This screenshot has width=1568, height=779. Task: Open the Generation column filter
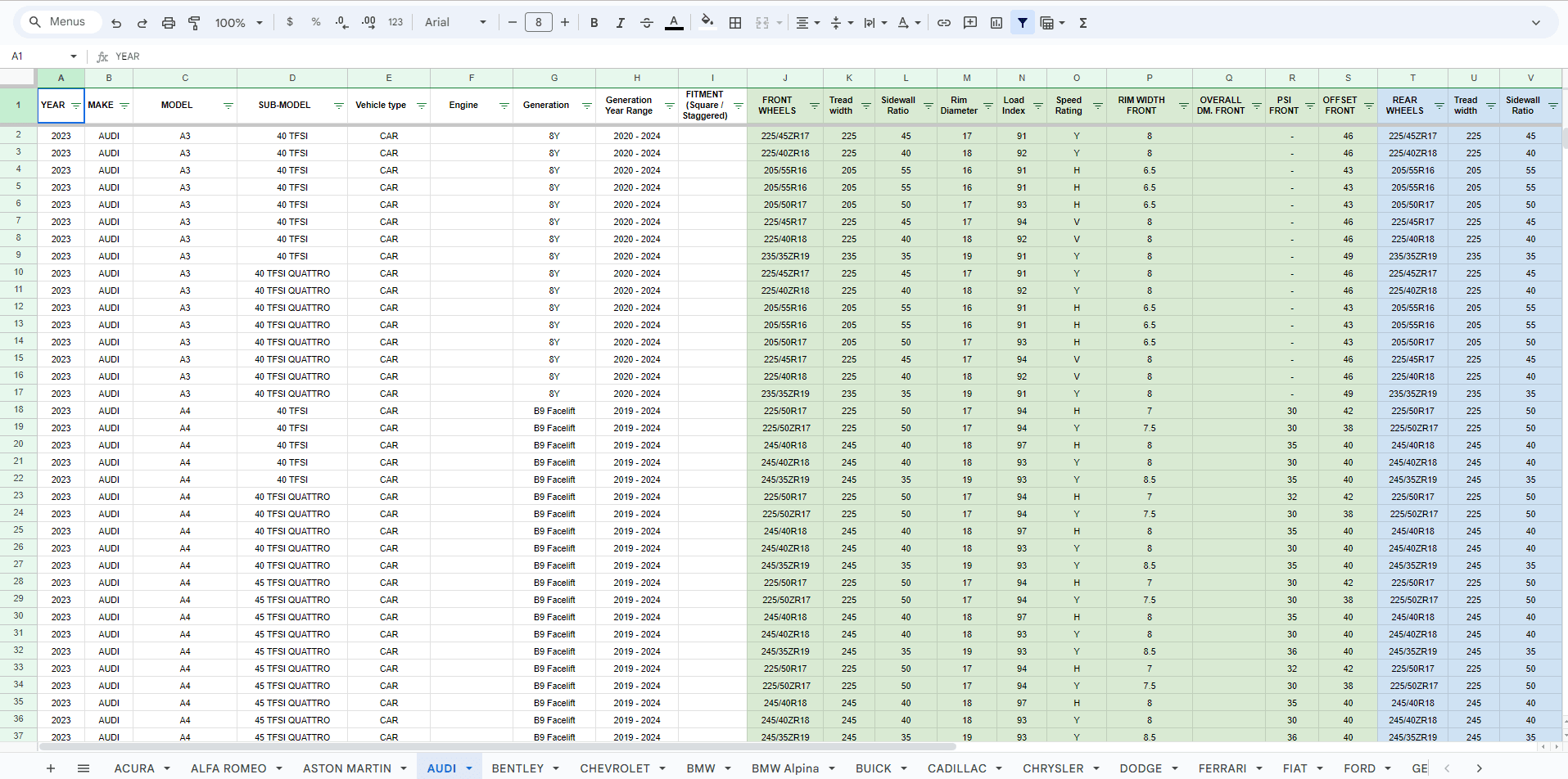587,106
